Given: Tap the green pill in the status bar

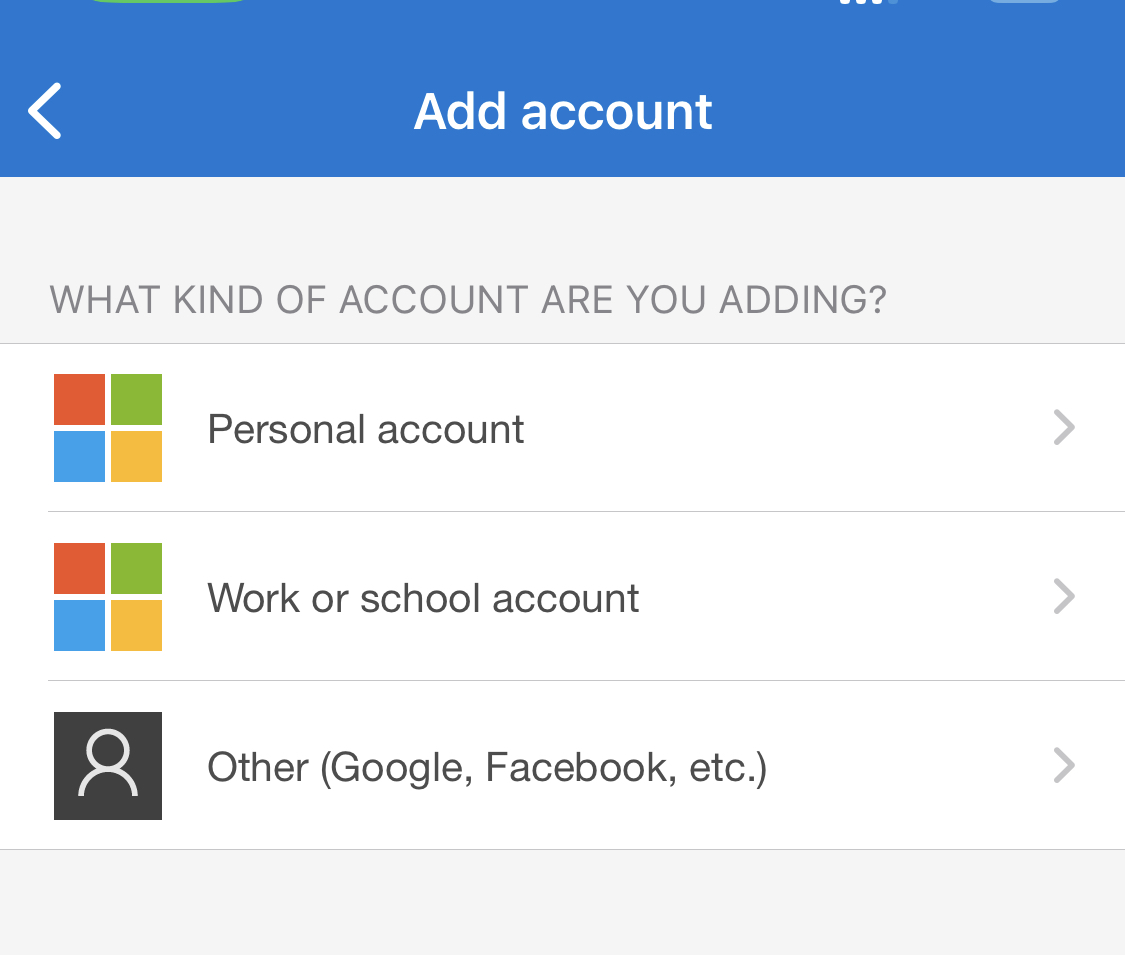Looking at the screenshot, I should (x=168, y=2).
